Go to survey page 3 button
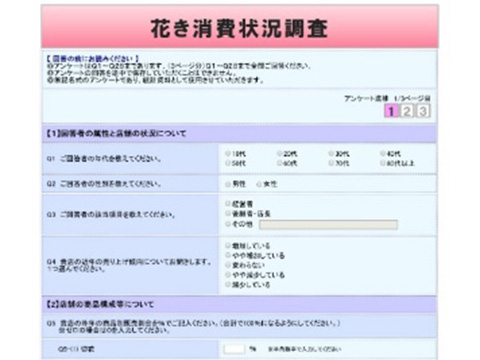 (423, 111)
